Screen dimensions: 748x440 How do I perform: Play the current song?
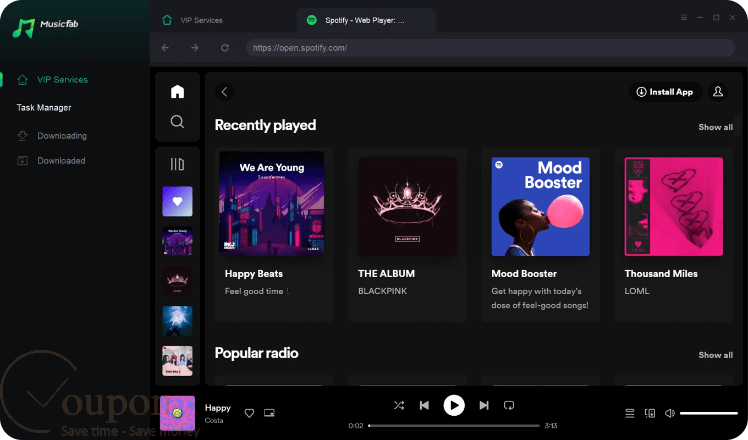pyautogui.click(x=454, y=406)
